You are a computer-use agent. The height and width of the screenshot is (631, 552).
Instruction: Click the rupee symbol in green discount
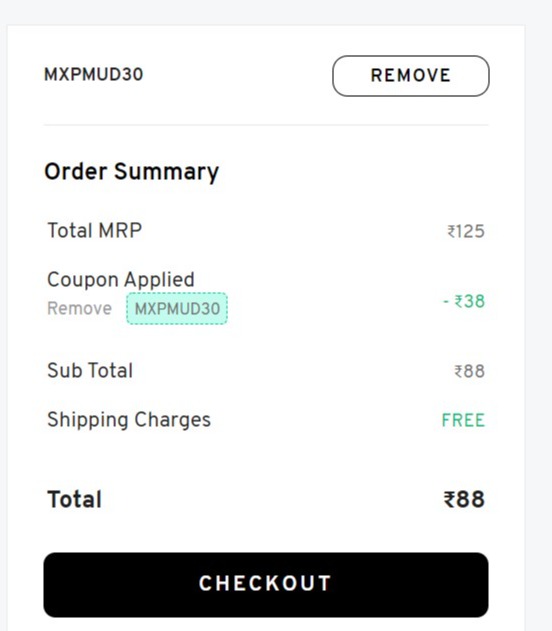click(459, 301)
